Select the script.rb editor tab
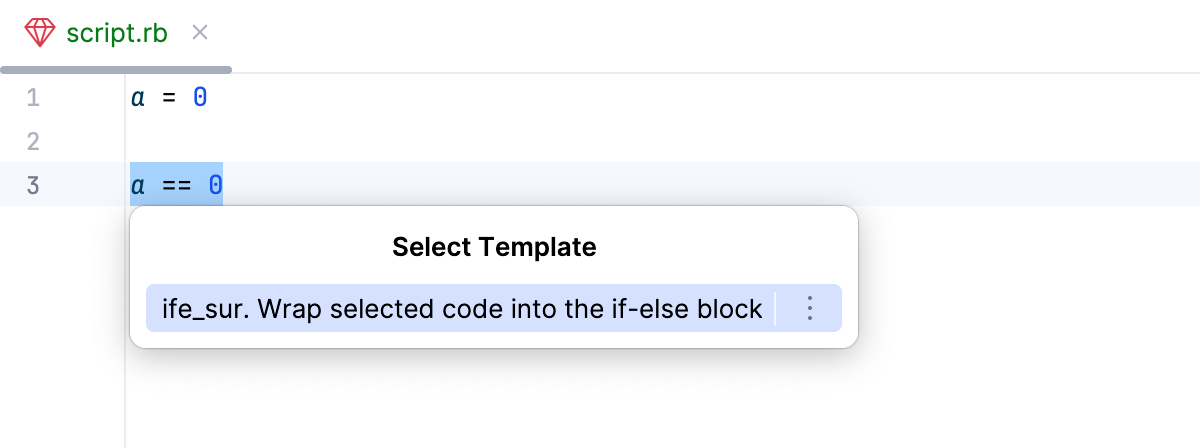 tap(116, 33)
